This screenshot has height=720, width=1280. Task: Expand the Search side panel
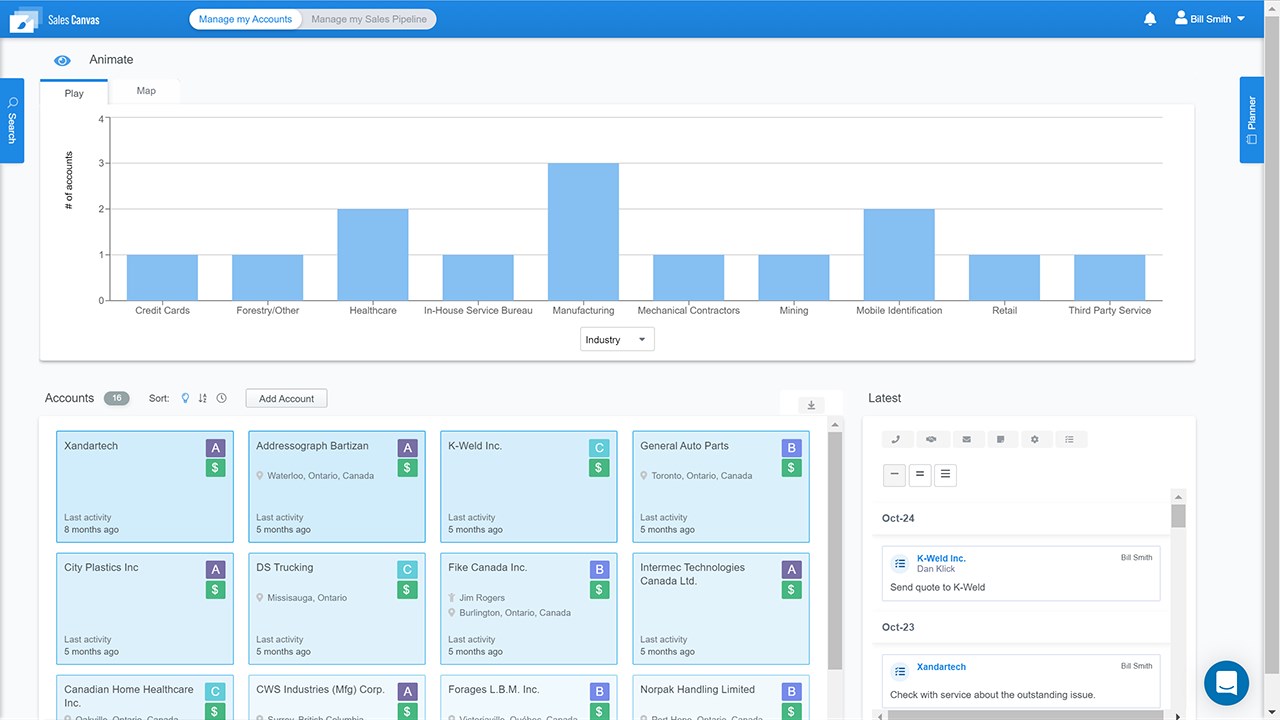tap(12, 120)
